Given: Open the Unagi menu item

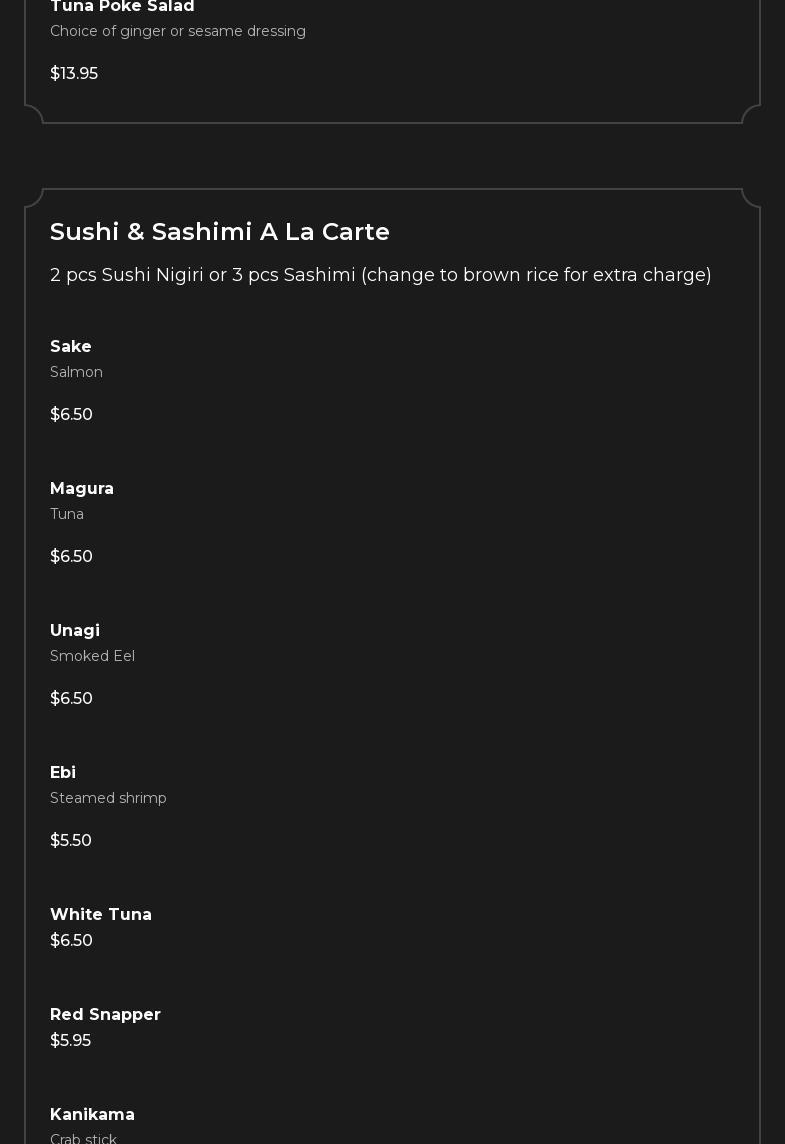Looking at the screenshot, I should pyautogui.click(x=75, y=631).
